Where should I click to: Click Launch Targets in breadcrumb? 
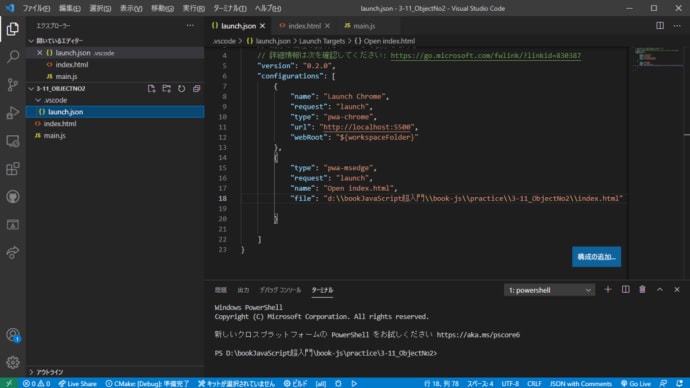pos(322,41)
